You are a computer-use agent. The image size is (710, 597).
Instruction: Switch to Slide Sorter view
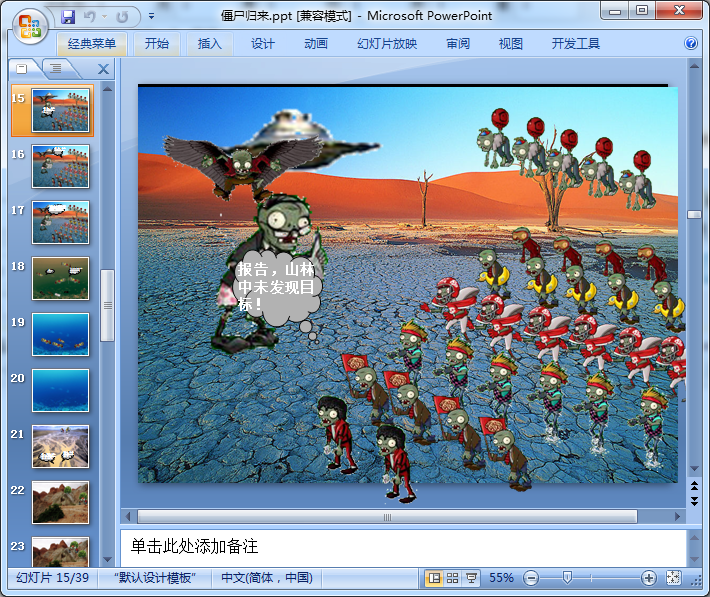tap(452, 578)
